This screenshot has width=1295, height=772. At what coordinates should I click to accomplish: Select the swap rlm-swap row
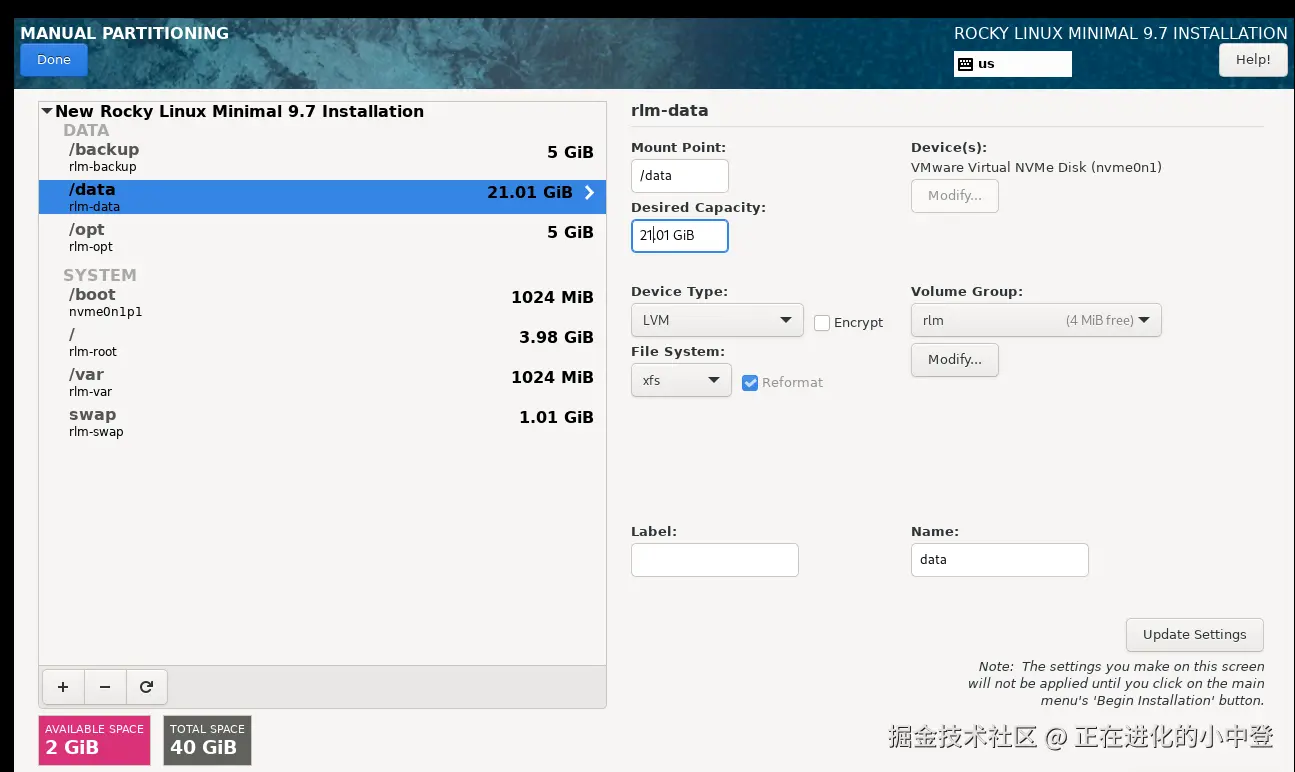tap(322, 422)
